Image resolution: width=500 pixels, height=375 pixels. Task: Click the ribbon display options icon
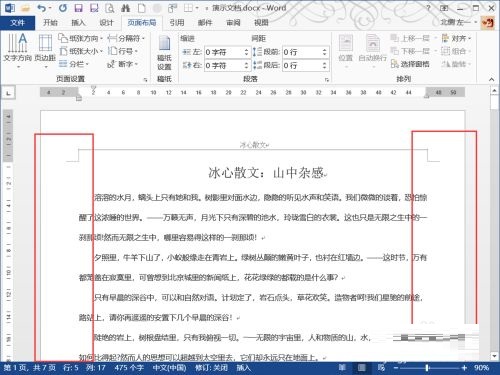click(x=444, y=8)
